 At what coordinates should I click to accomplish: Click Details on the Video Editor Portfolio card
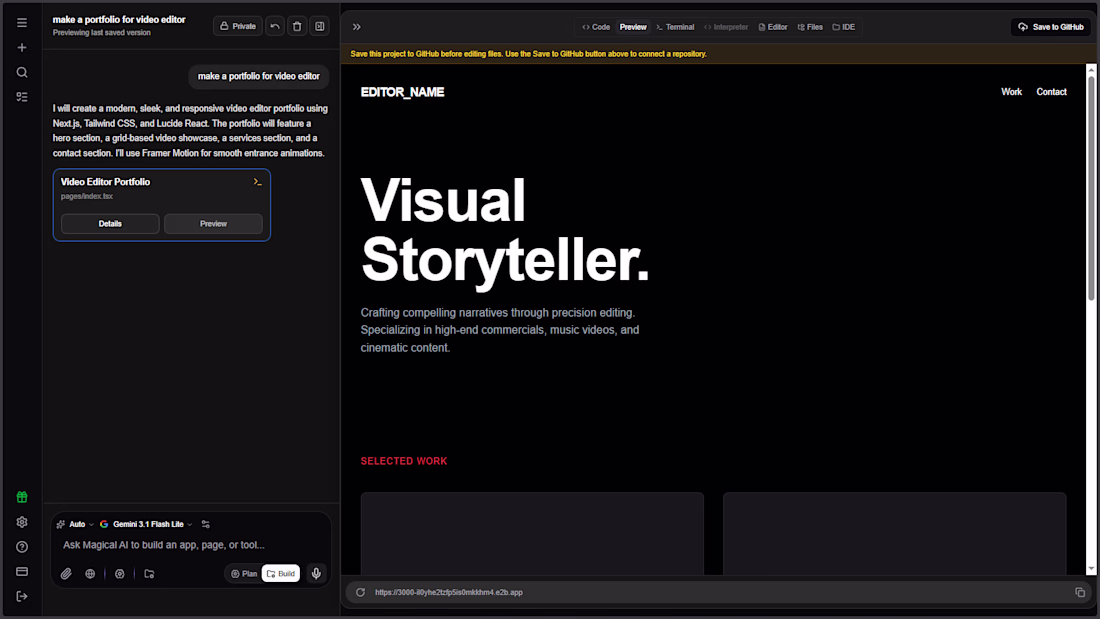(110, 224)
